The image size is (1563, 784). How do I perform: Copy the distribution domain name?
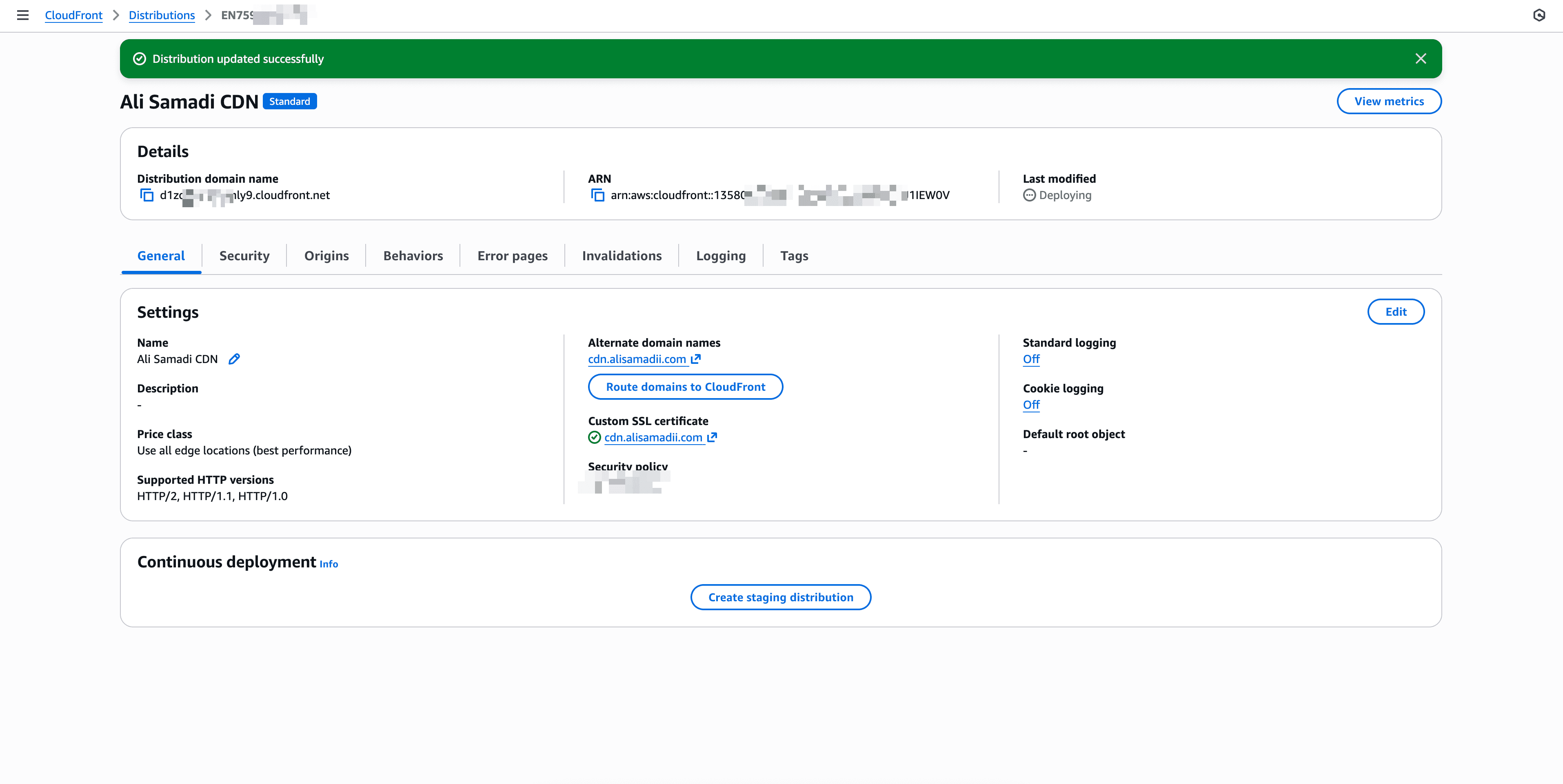point(147,195)
